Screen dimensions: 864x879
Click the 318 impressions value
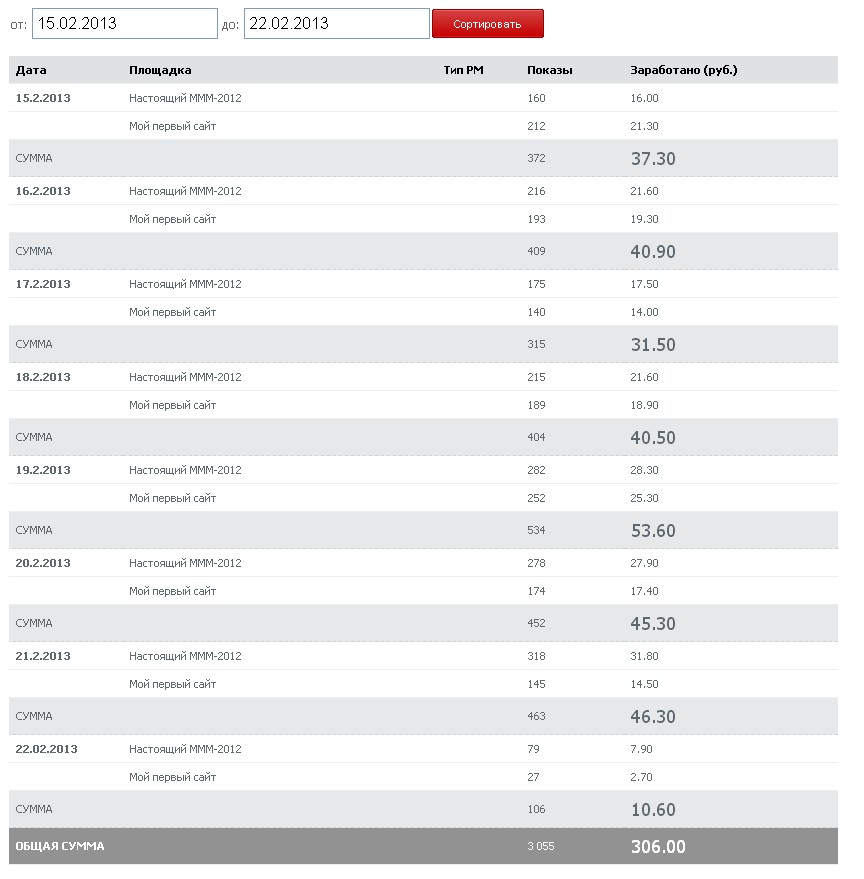pos(536,656)
